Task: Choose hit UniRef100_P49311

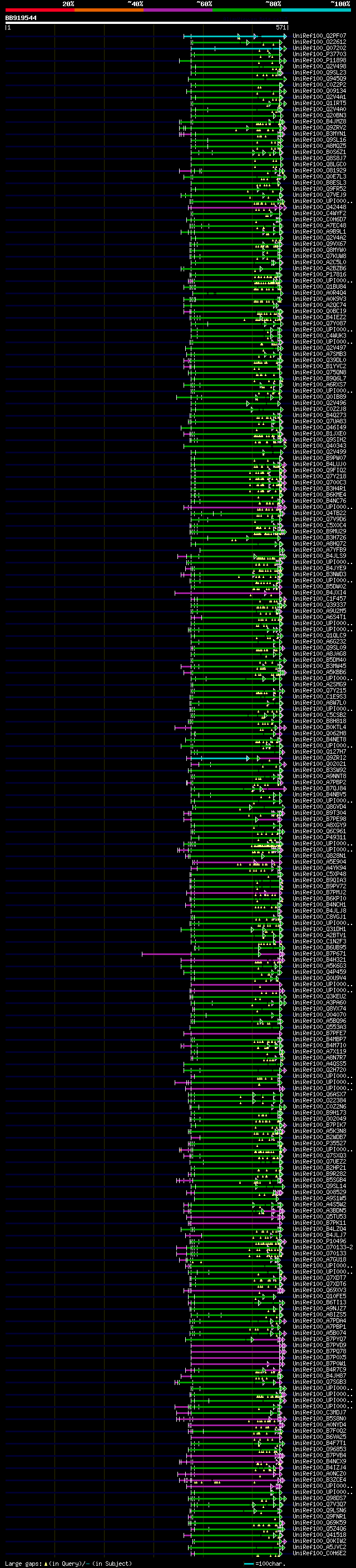Action: coord(319,837)
